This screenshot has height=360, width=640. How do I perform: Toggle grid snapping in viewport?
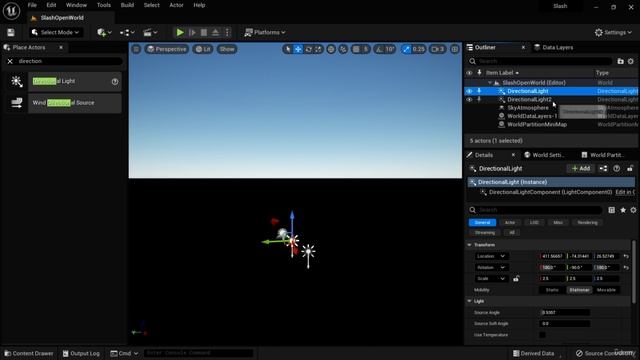[356, 49]
